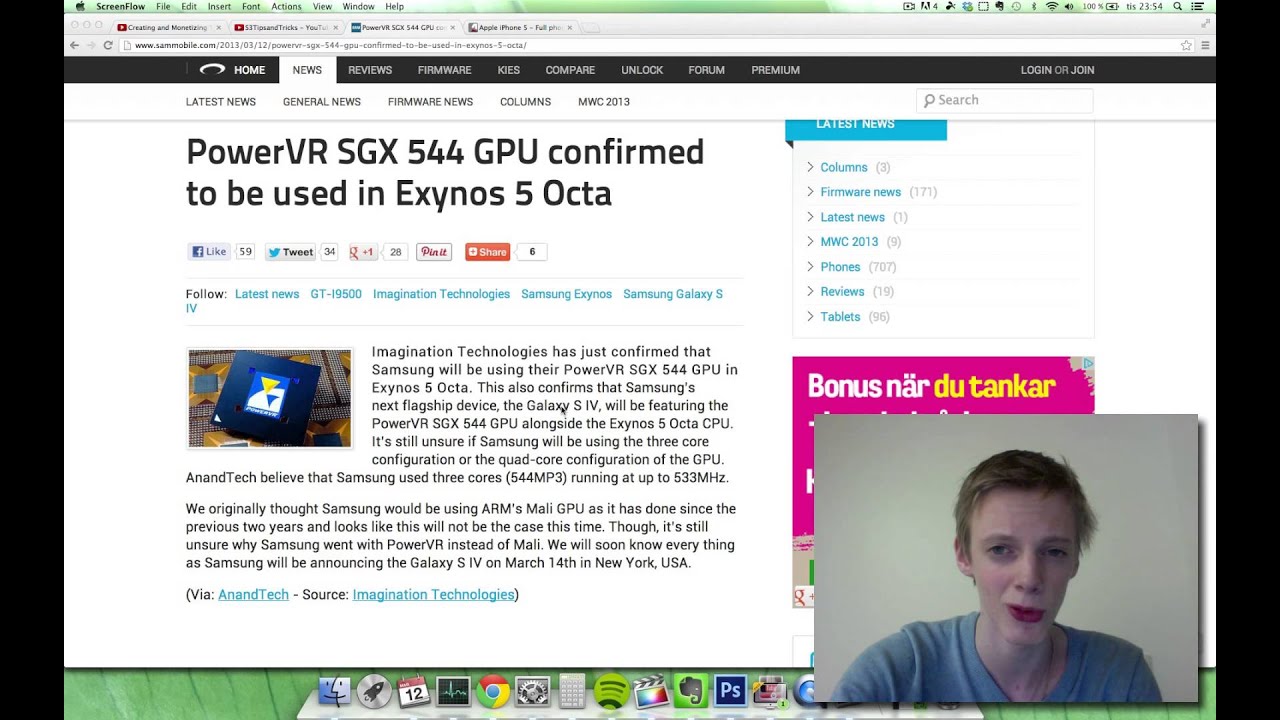This screenshot has width=1280, height=720.
Task: Reload the current page
Action: pos(108,45)
